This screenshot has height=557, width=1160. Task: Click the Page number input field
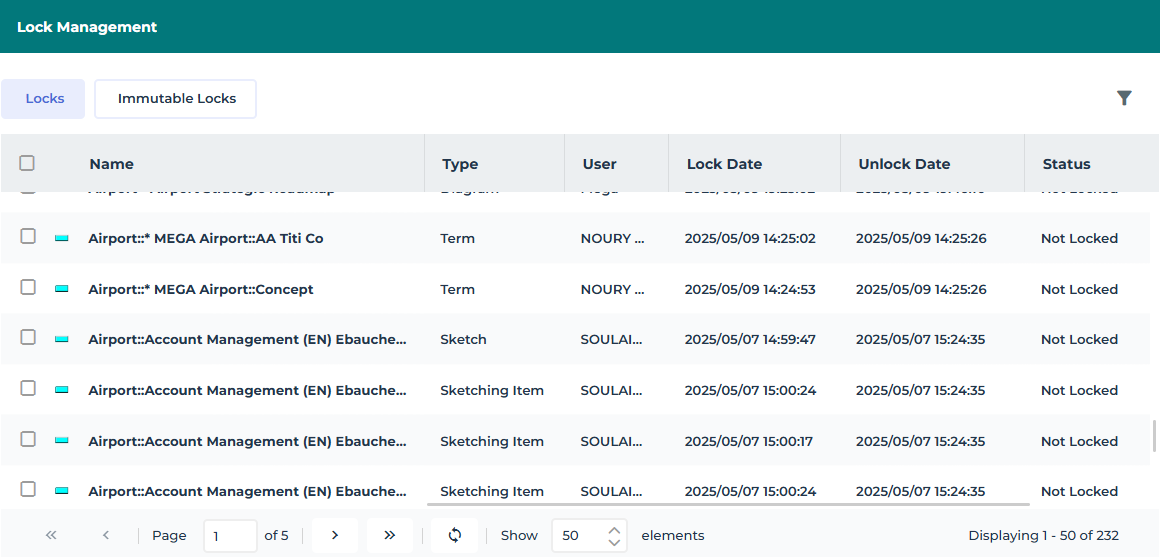tap(230, 535)
